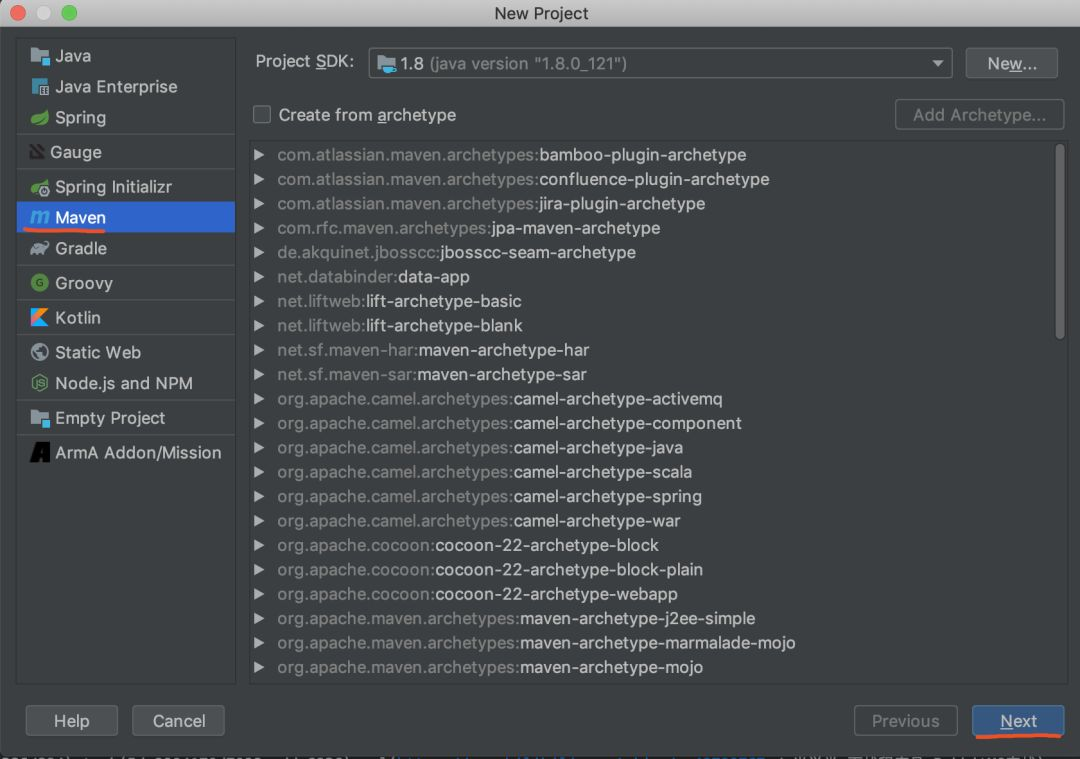Click the Gauge icon in sidebar
This screenshot has height=759, width=1080.
click(37, 152)
